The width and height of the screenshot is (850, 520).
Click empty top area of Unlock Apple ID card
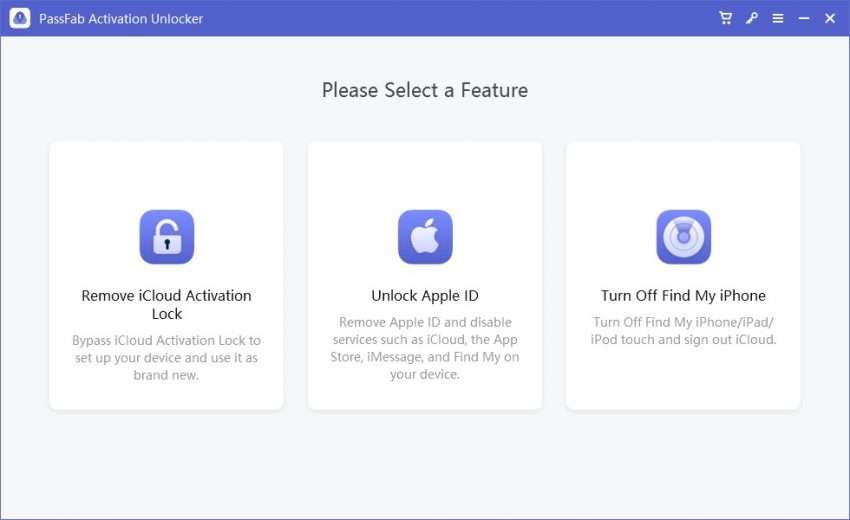[425, 174]
